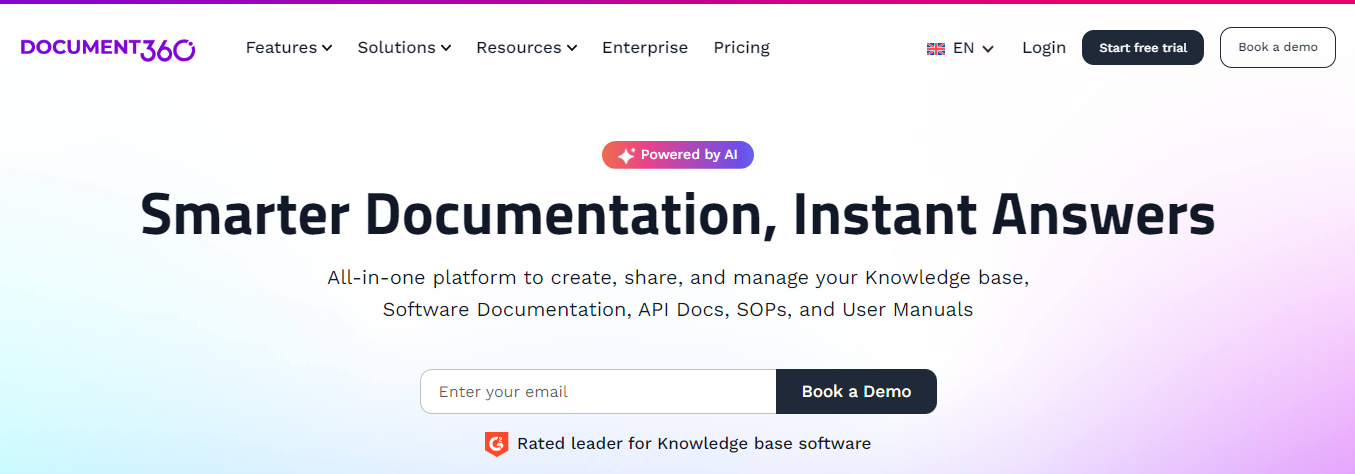
Task: Open the Enterprise page
Action: (645, 47)
